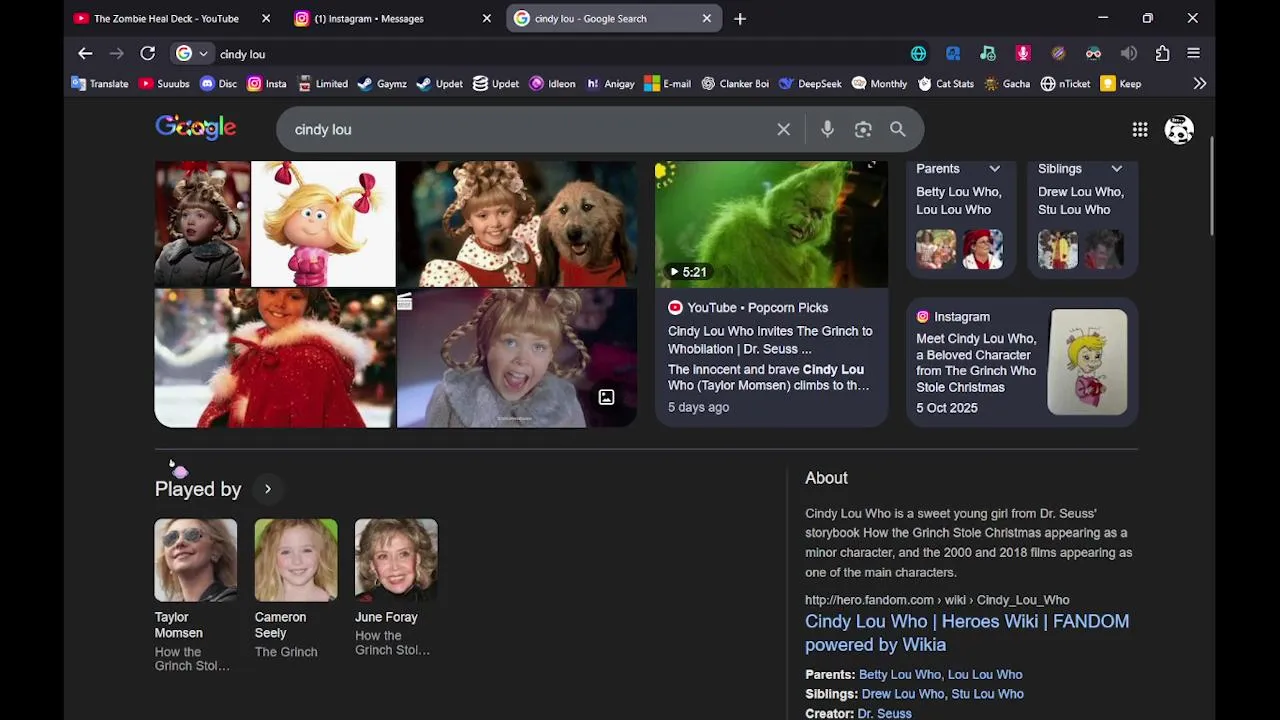Viewport: 1280px width, 720px height.
Task: Click the Google logo
Action: (195, 128)
